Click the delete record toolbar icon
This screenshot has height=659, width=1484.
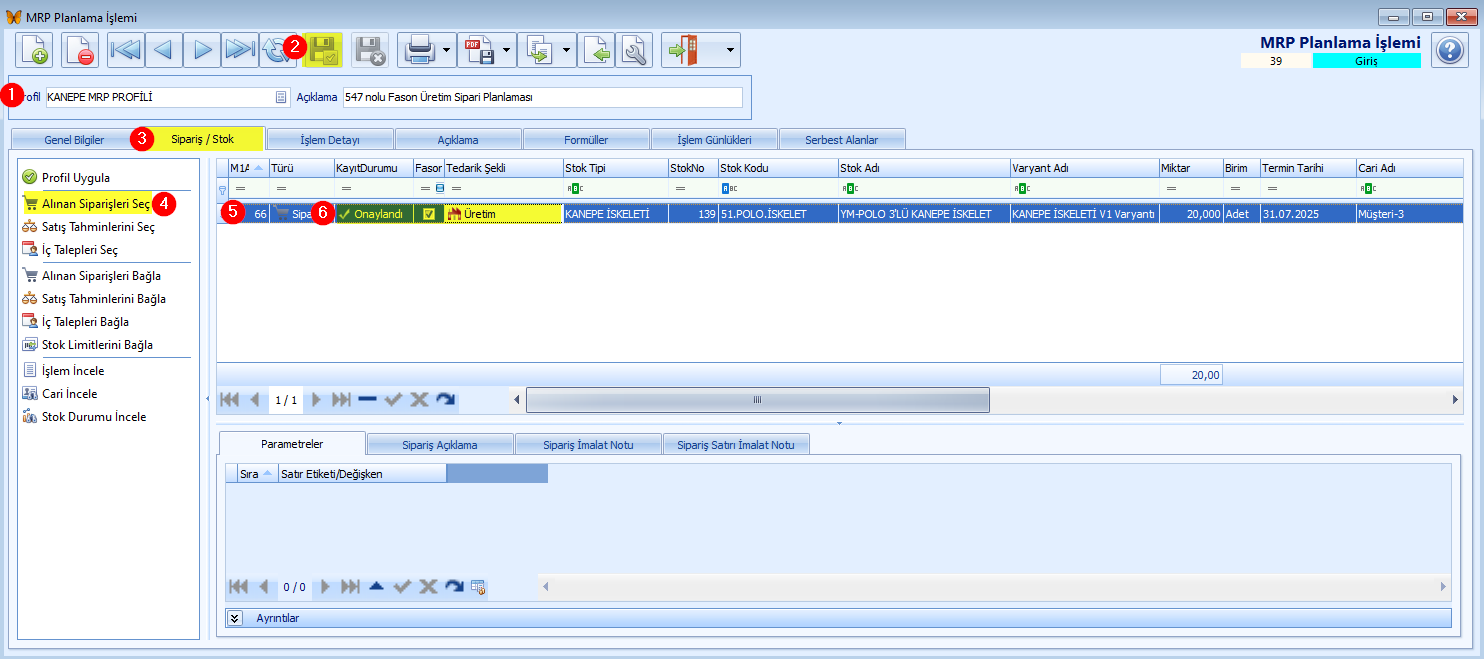[x=80, y=49]
